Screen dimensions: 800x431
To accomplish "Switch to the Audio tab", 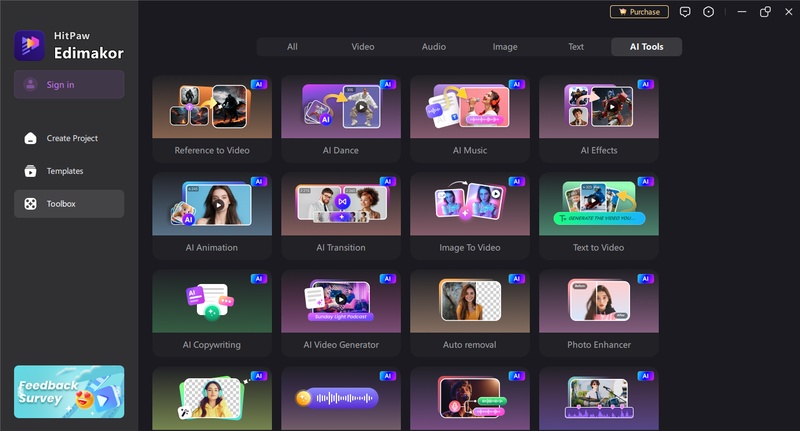I will tap(434, 46).
